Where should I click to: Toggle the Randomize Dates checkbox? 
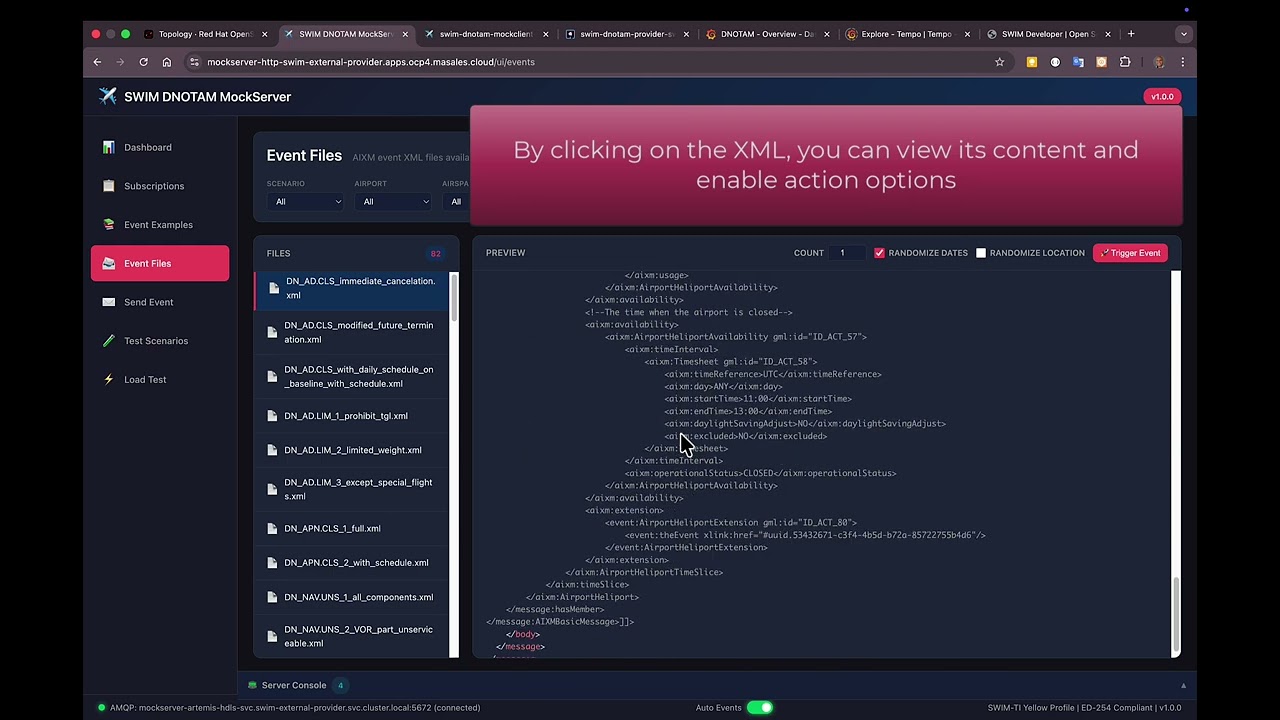880,253
